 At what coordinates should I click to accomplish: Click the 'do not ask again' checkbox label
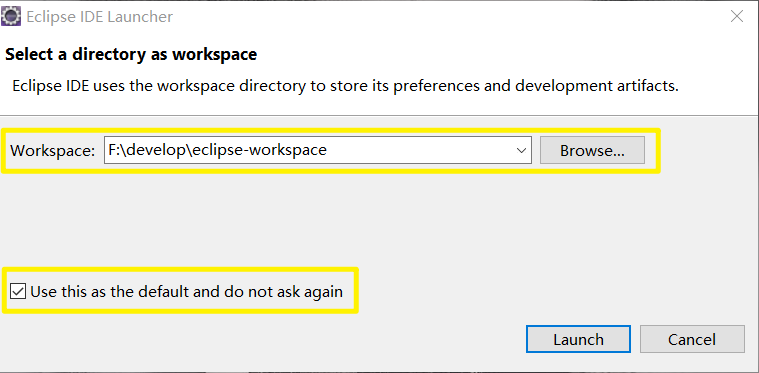click(x=186, y=292)
